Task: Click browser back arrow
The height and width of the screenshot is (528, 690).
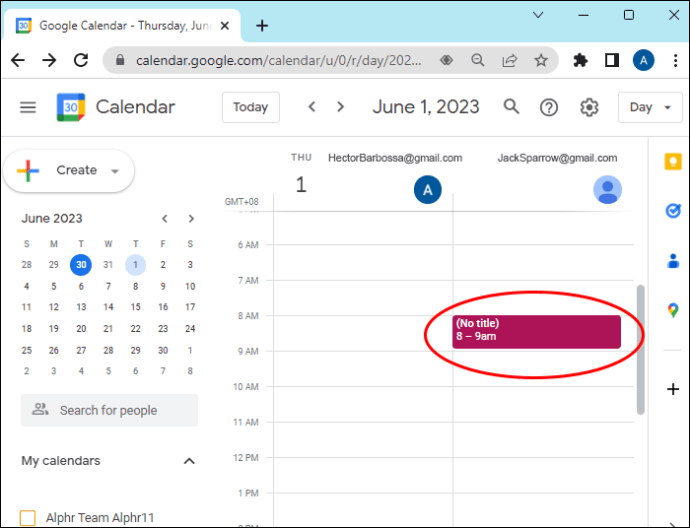Action: click(18, 60)
